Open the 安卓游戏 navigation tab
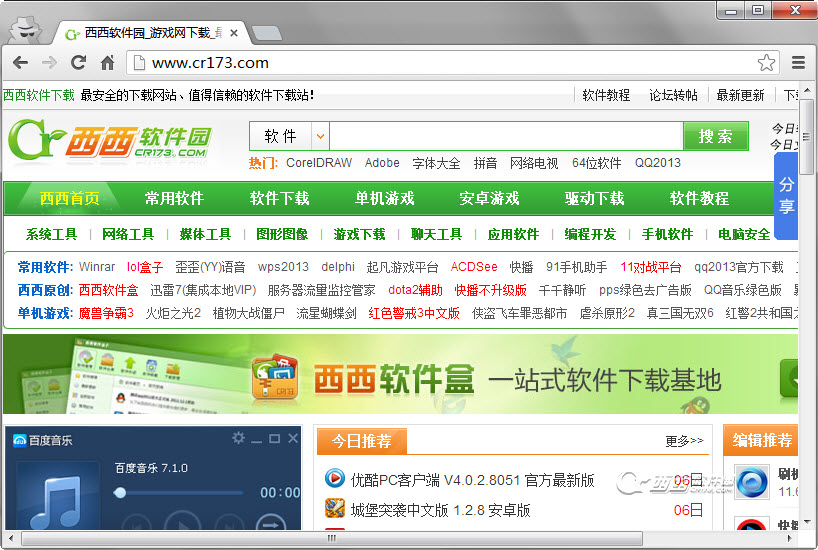This screenshot has width=818, height=550. [x=489, y=198]
